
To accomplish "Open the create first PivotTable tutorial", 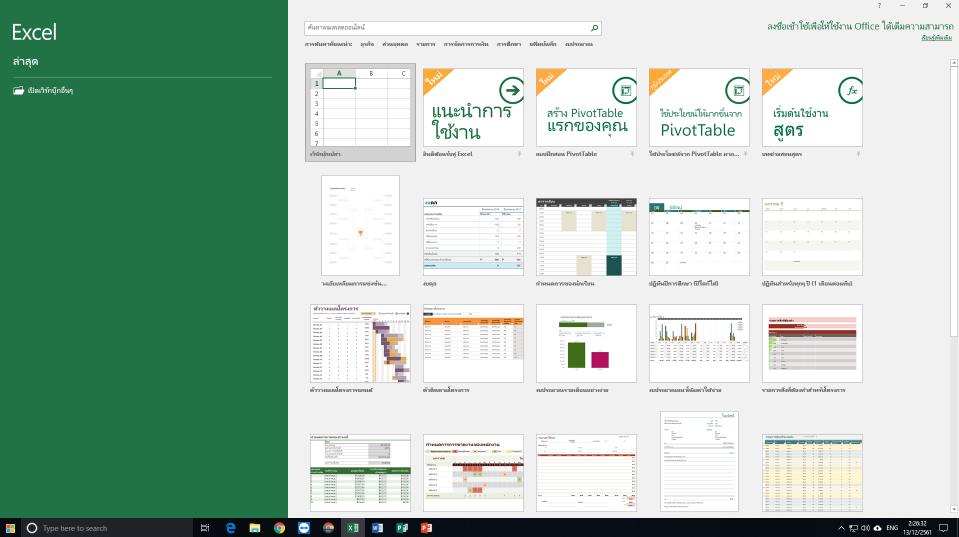I will 586,107.
